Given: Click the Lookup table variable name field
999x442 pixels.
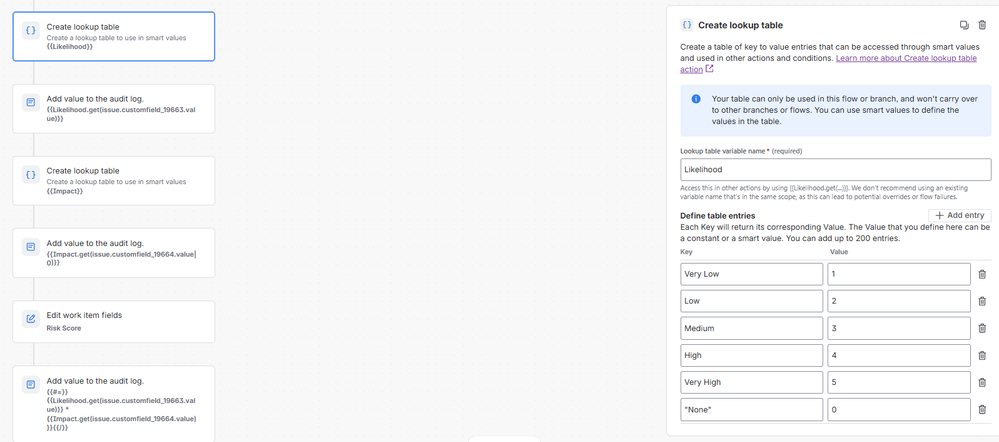Looking at the screenshot, I should 836,169.
